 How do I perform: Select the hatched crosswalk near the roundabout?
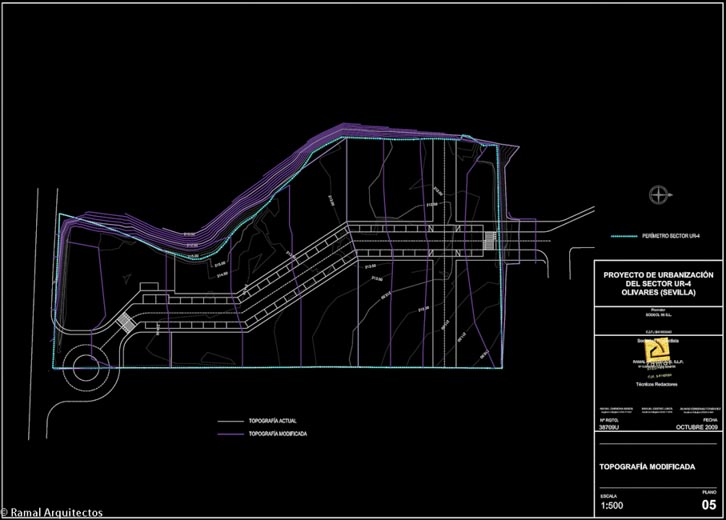[126, 323]
